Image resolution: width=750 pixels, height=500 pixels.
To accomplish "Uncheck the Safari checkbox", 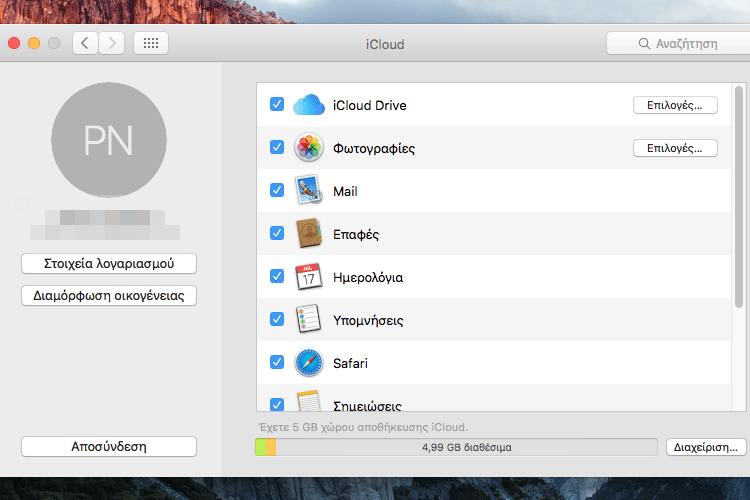I will (x=277, y=362).
